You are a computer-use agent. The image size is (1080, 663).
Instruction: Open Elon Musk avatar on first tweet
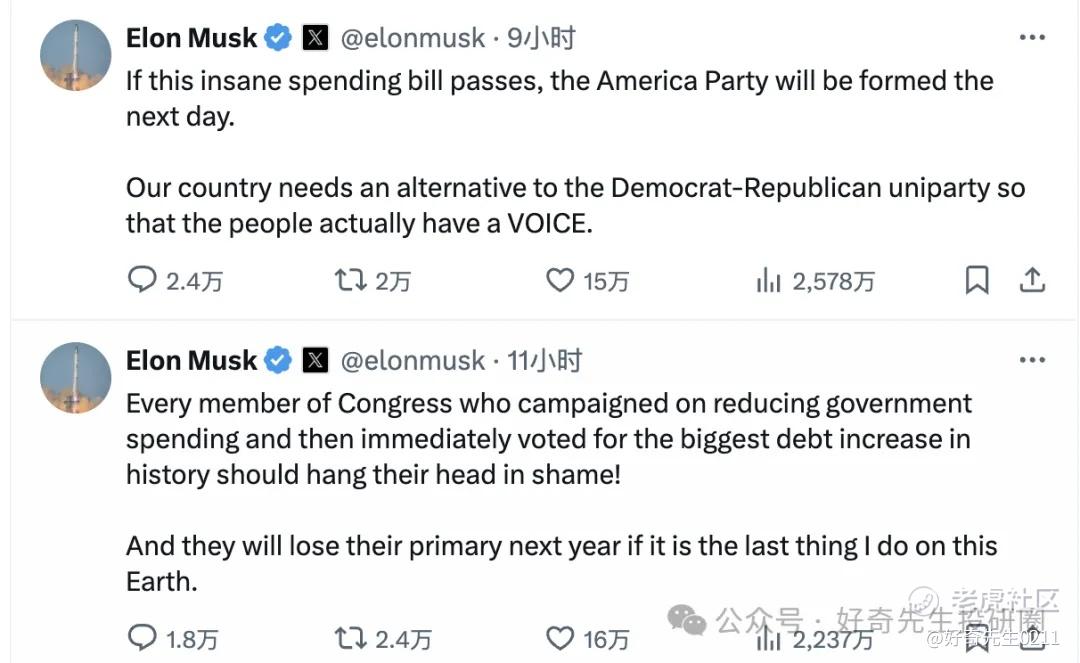point(76,55)
